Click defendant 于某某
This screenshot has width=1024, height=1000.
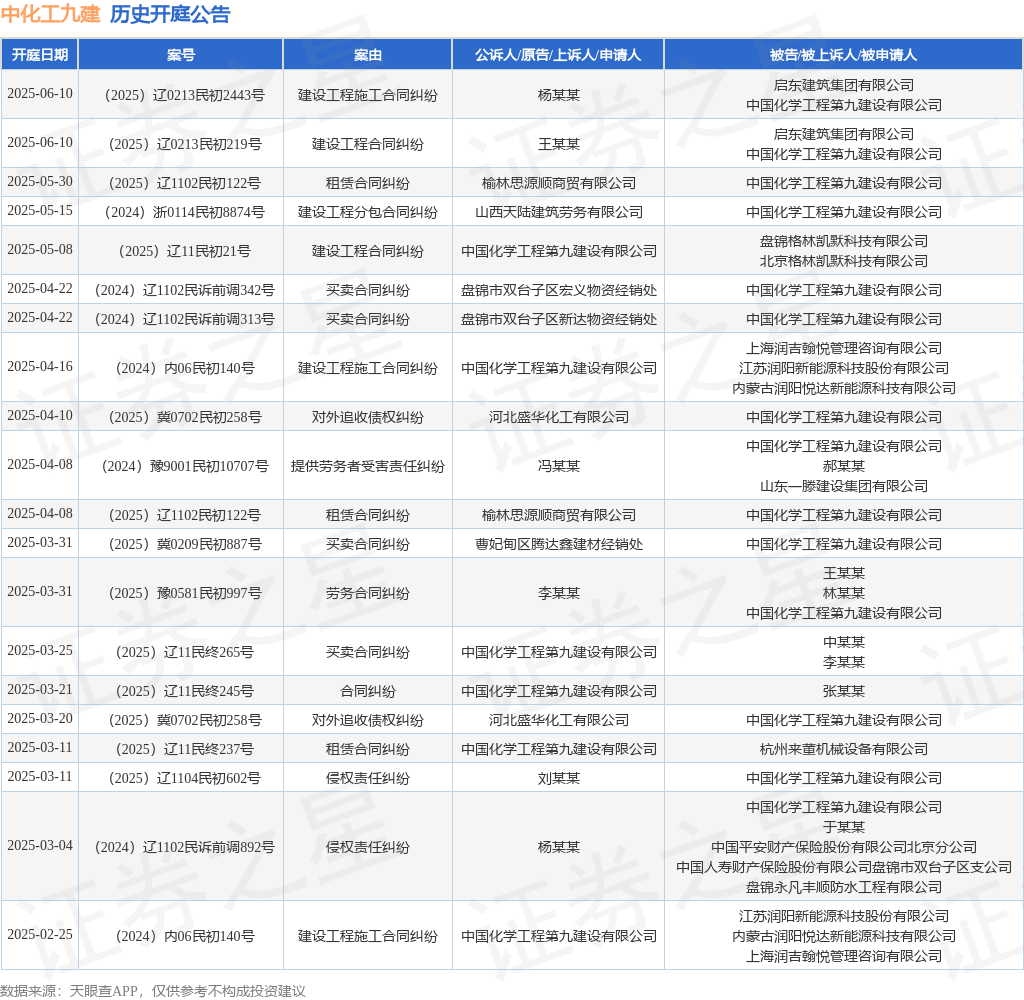pos(844,828)
